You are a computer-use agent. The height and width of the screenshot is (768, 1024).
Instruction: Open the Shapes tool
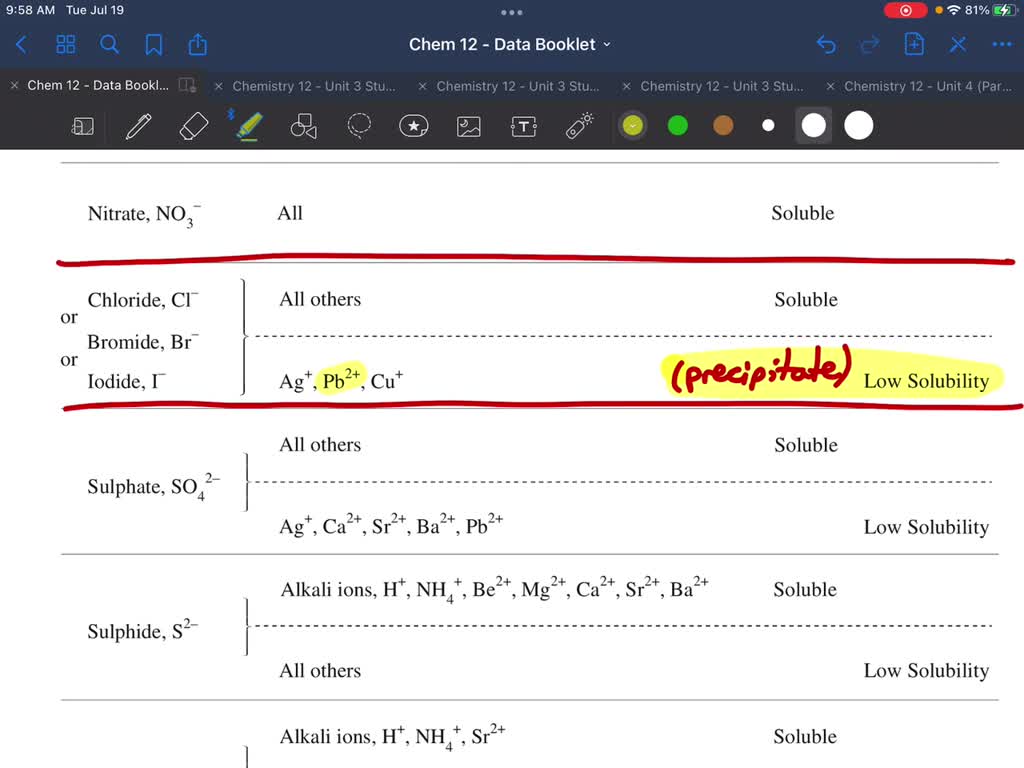pyautogui.click(x=304, y=125)
